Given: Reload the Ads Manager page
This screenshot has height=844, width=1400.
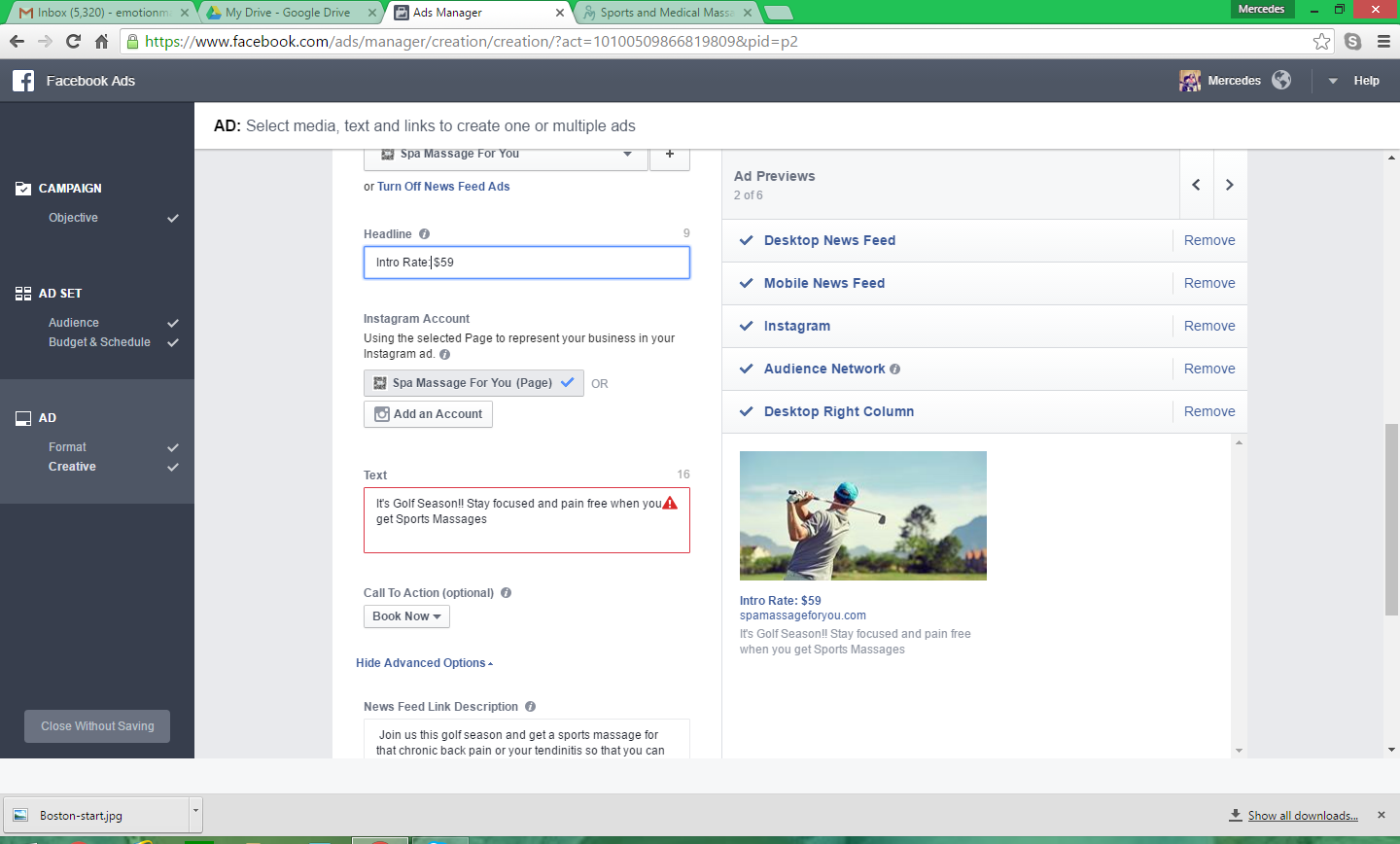Looking at the screenshot, I should pos(73,41).
